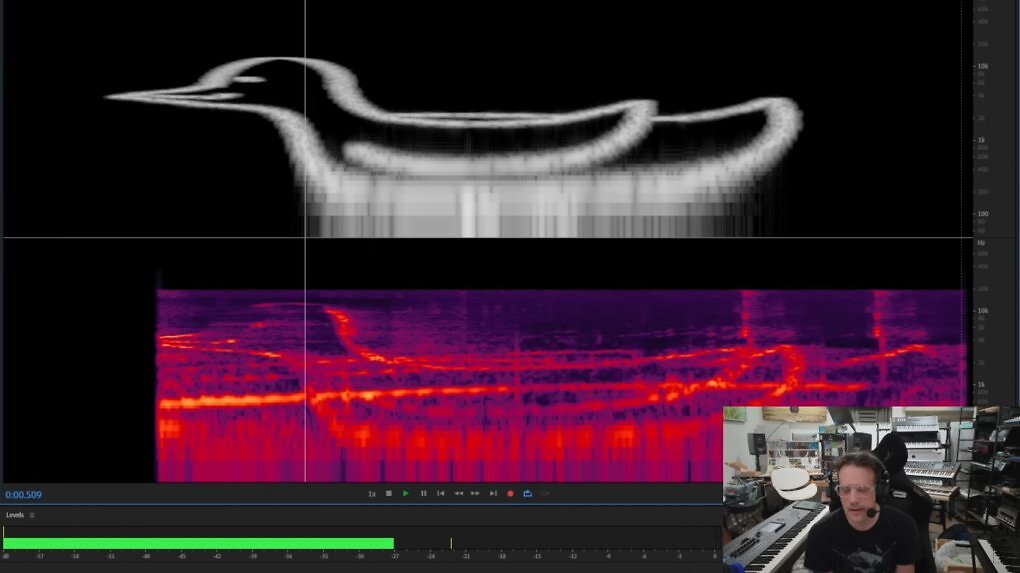The height and width of the screenshot is (573, 1020).
Task: Move playhead to next marker
Action: 493,494
